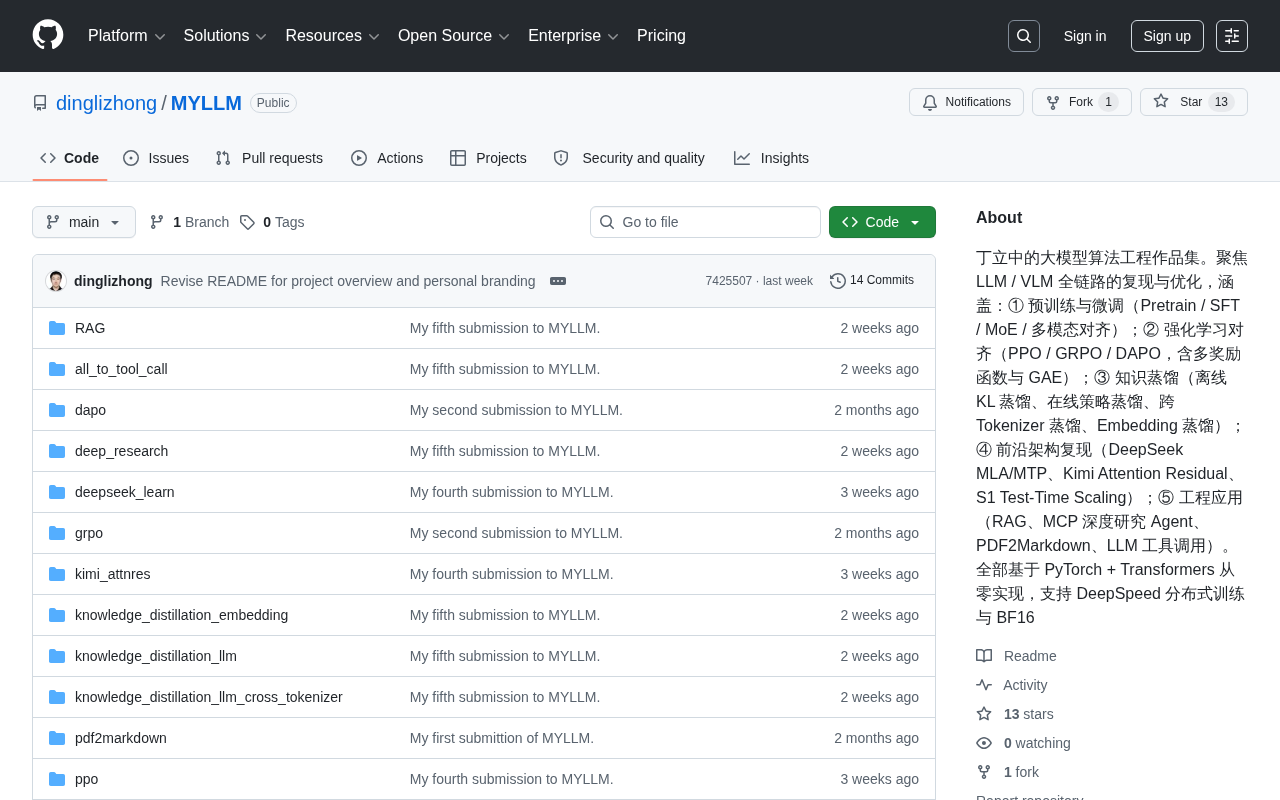
Task: Click the dapo folder icon
Action: click(57, 410)
